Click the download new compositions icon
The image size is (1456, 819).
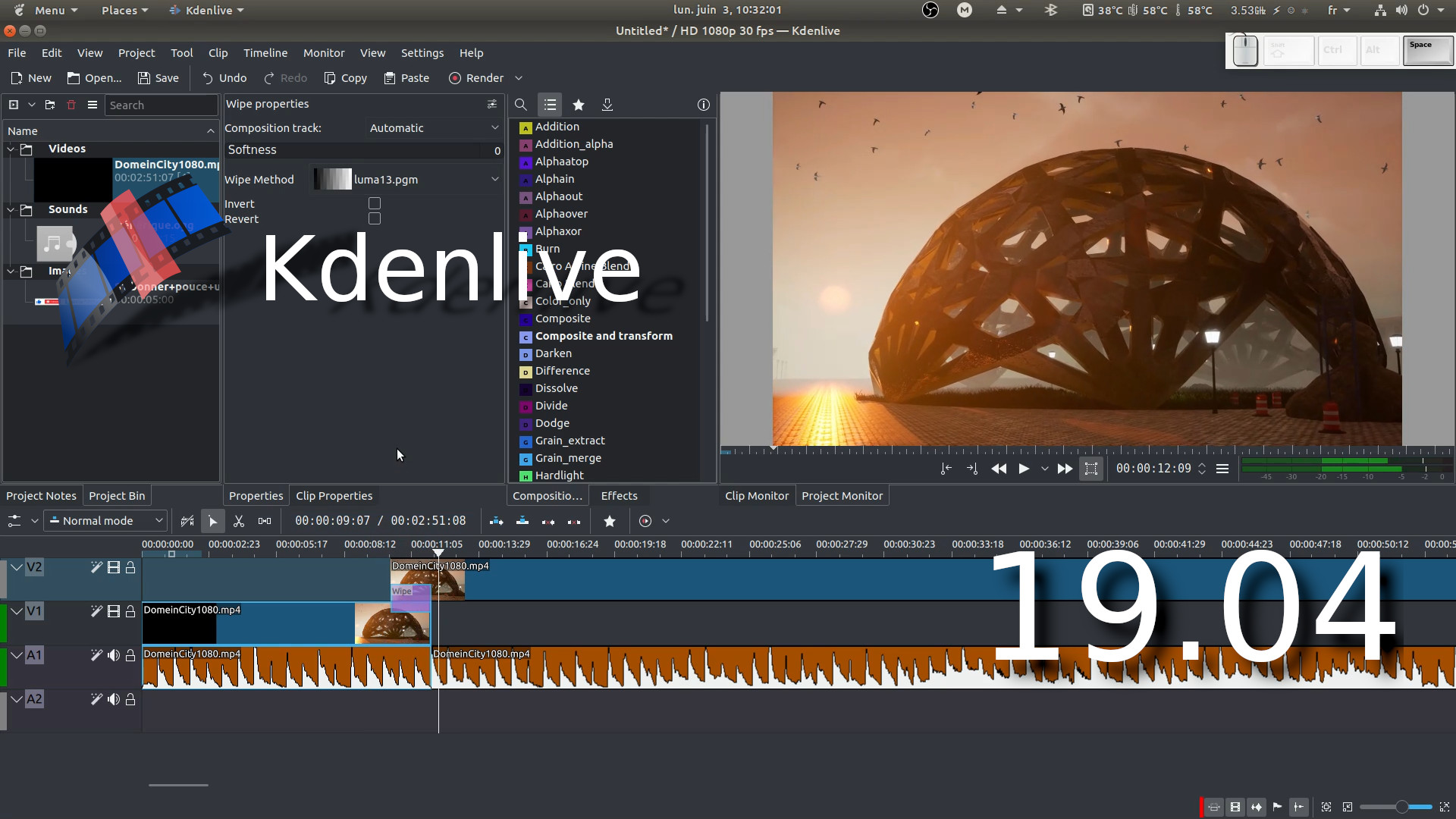(607, 105)
